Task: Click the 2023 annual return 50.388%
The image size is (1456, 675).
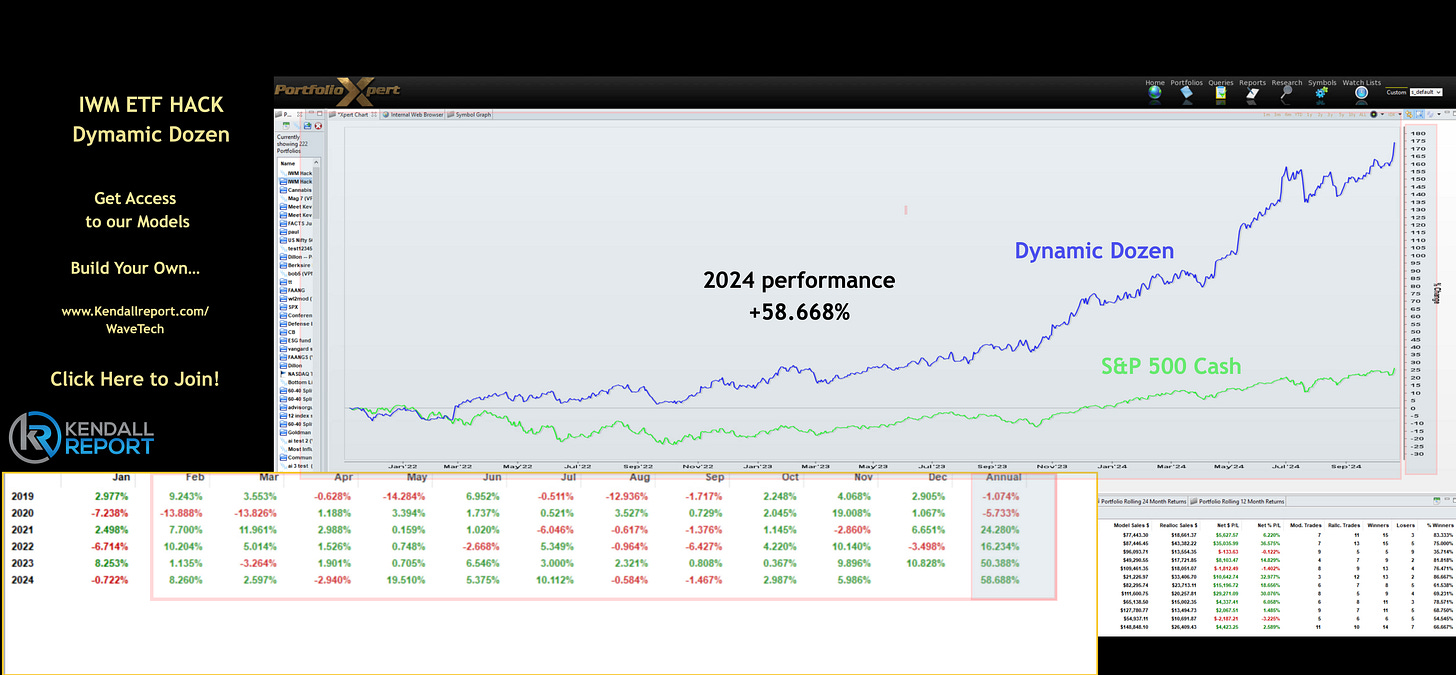Action: (1000, 562)
